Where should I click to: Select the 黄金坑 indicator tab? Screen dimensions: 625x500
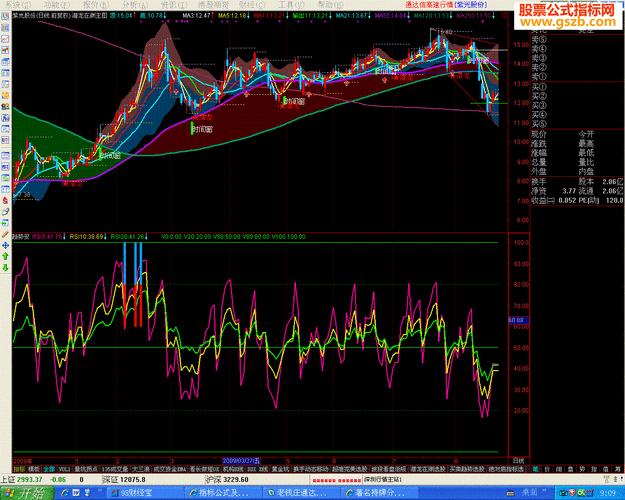280,469
